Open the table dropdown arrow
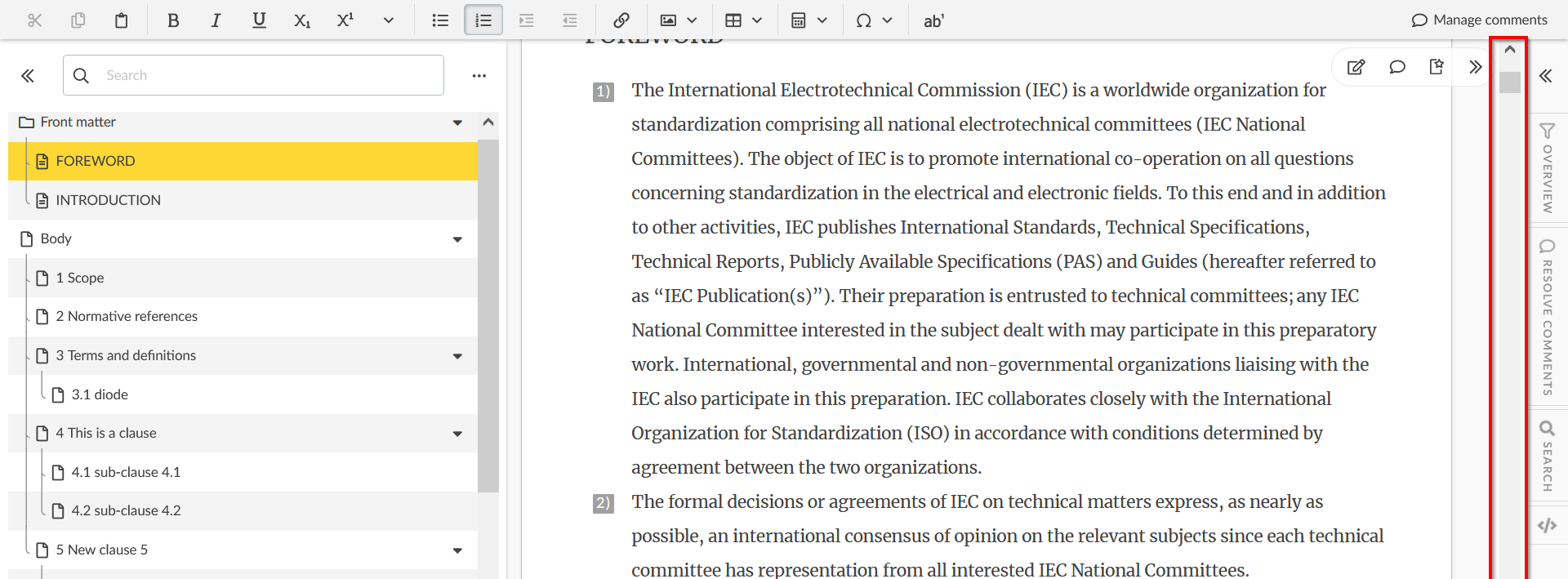 pos(757,20)
